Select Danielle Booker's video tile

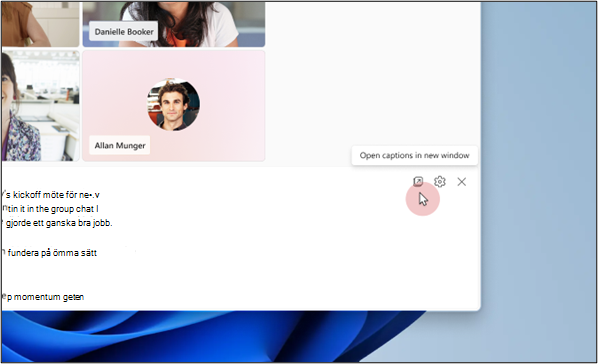coord(174,24)
